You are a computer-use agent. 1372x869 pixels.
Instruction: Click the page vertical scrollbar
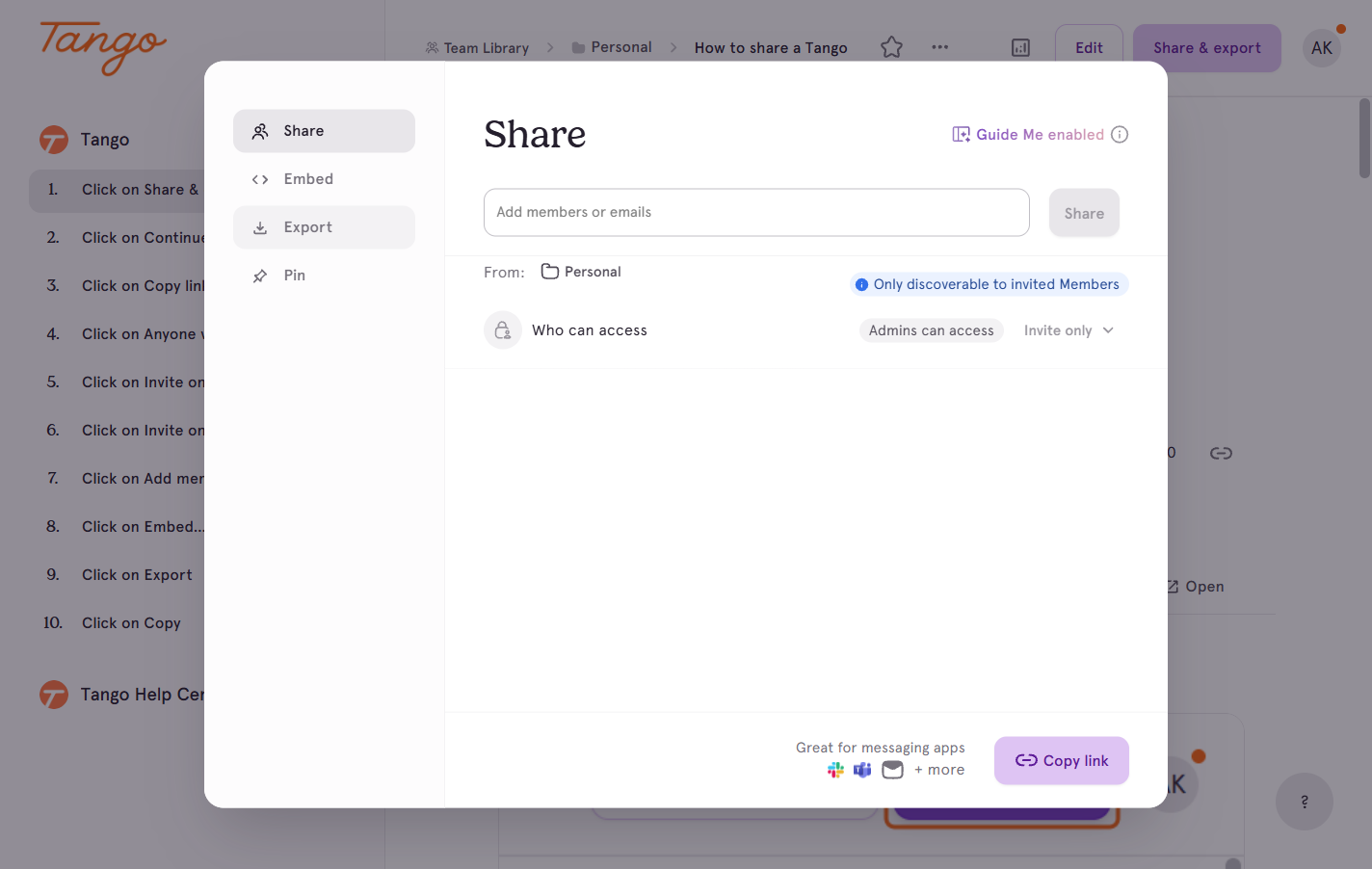coord(1364,138)
